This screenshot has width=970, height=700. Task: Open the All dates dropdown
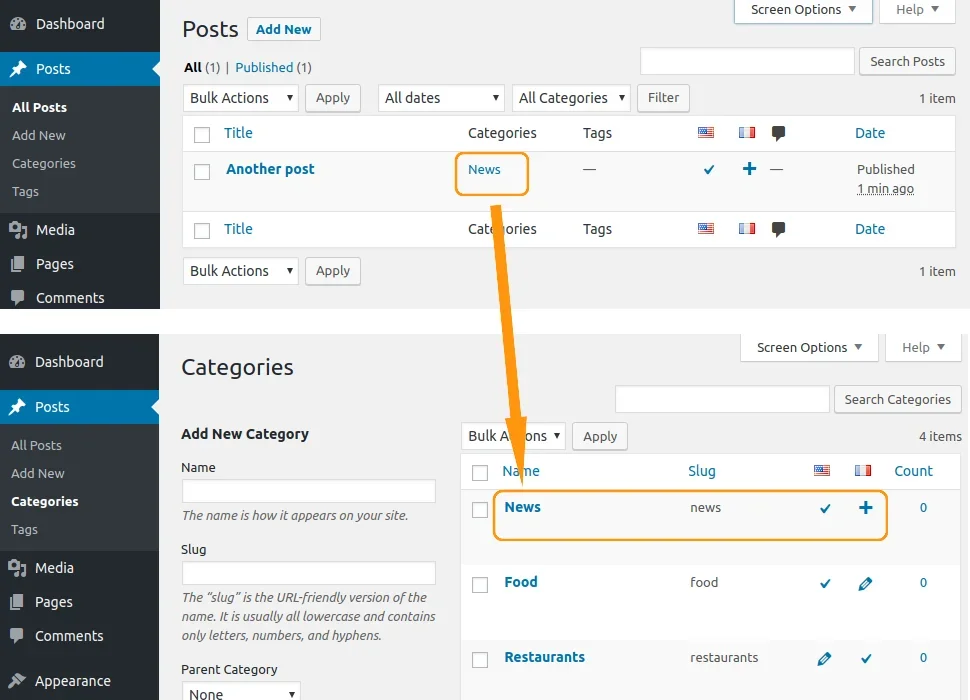(441, 98)
